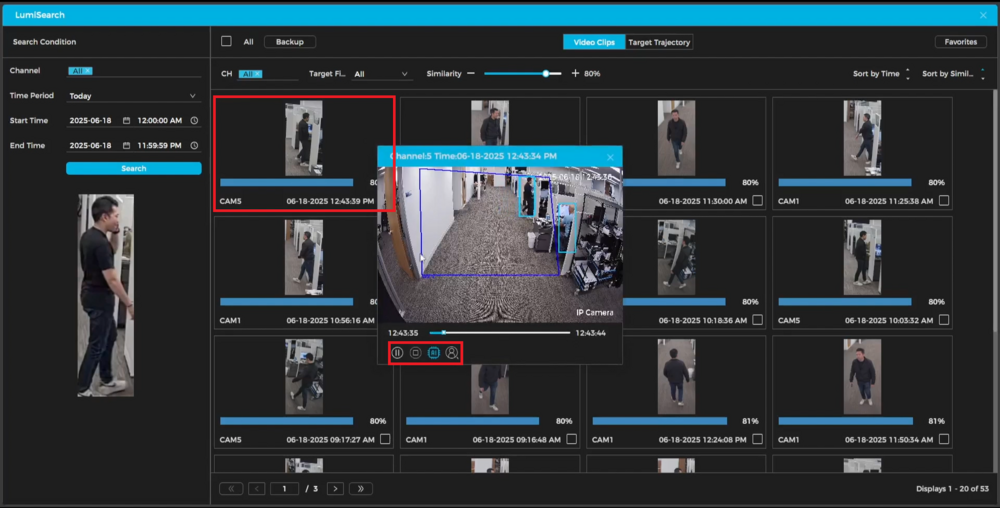Check the All select checkbox
1000x508 pixels.
226,42
